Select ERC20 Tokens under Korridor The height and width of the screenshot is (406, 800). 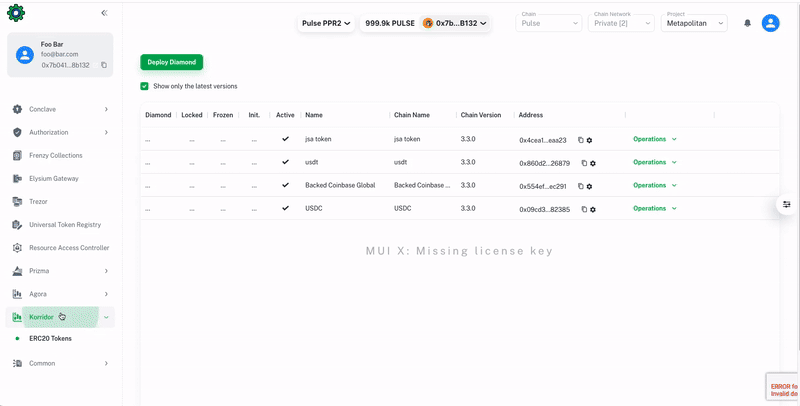click(50, 339)
